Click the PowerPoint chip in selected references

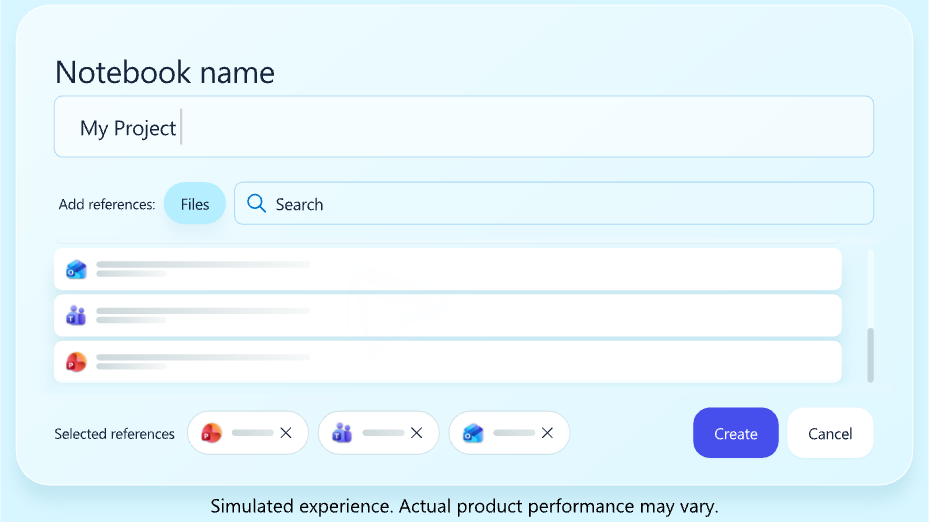(248, 433)
